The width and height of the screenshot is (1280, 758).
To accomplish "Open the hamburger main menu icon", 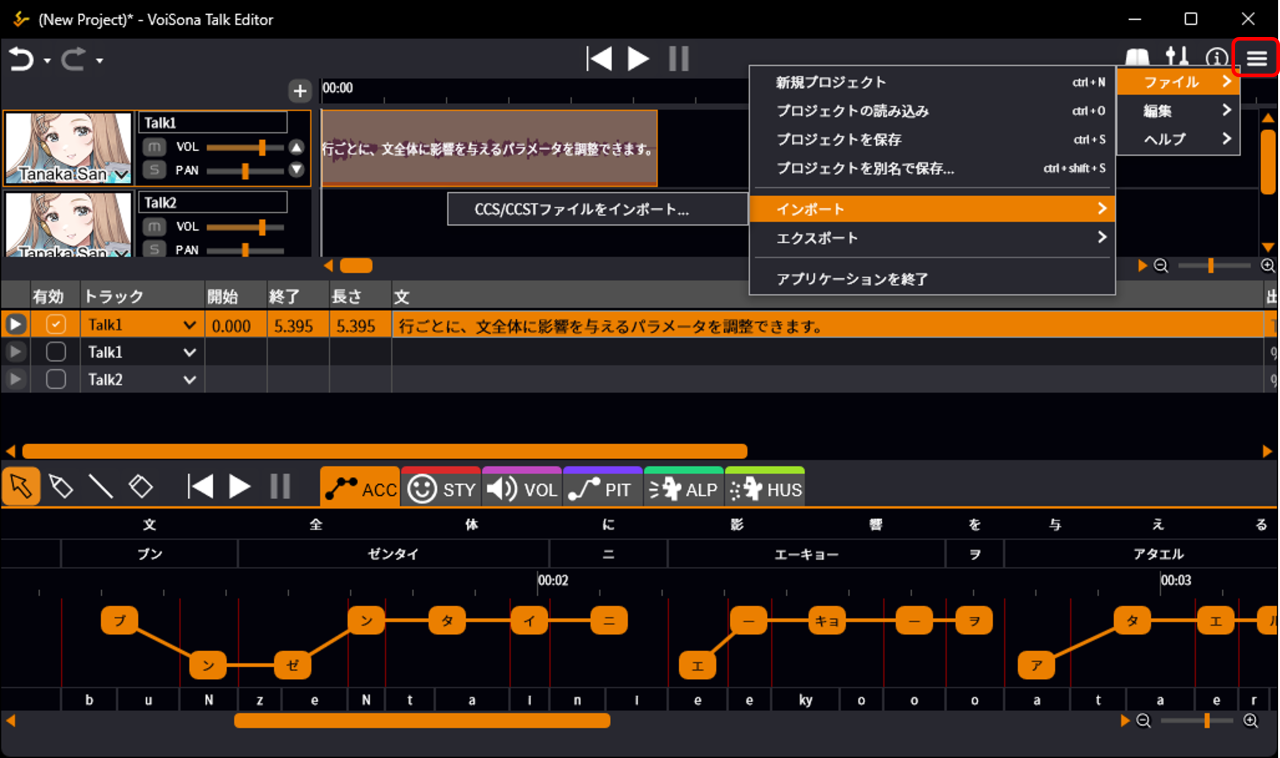I will tap(1256, 59).
